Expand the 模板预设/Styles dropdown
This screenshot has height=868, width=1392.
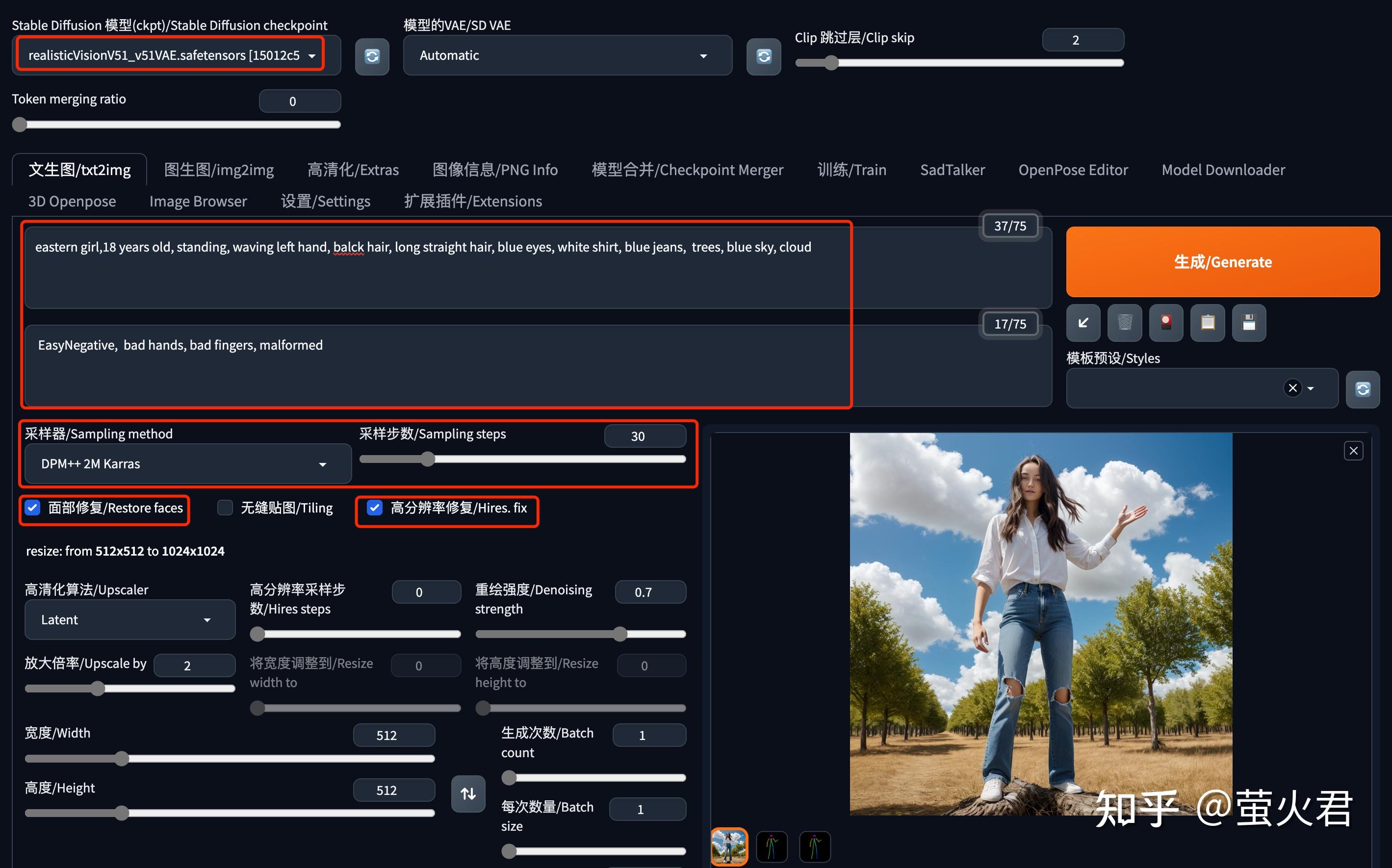coord(1312,388)
